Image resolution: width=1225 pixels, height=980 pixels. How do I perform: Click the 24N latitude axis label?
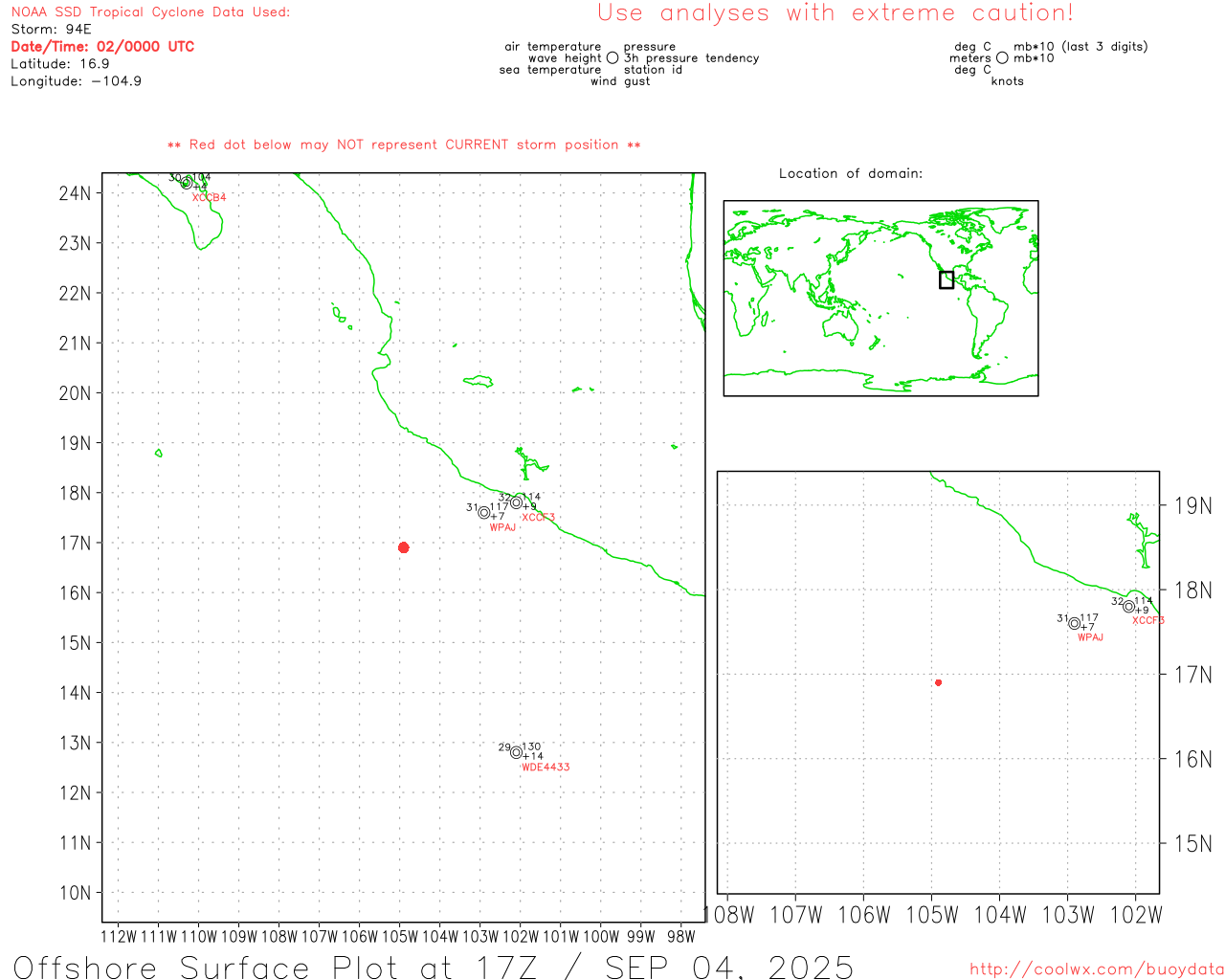coord(75,193)
